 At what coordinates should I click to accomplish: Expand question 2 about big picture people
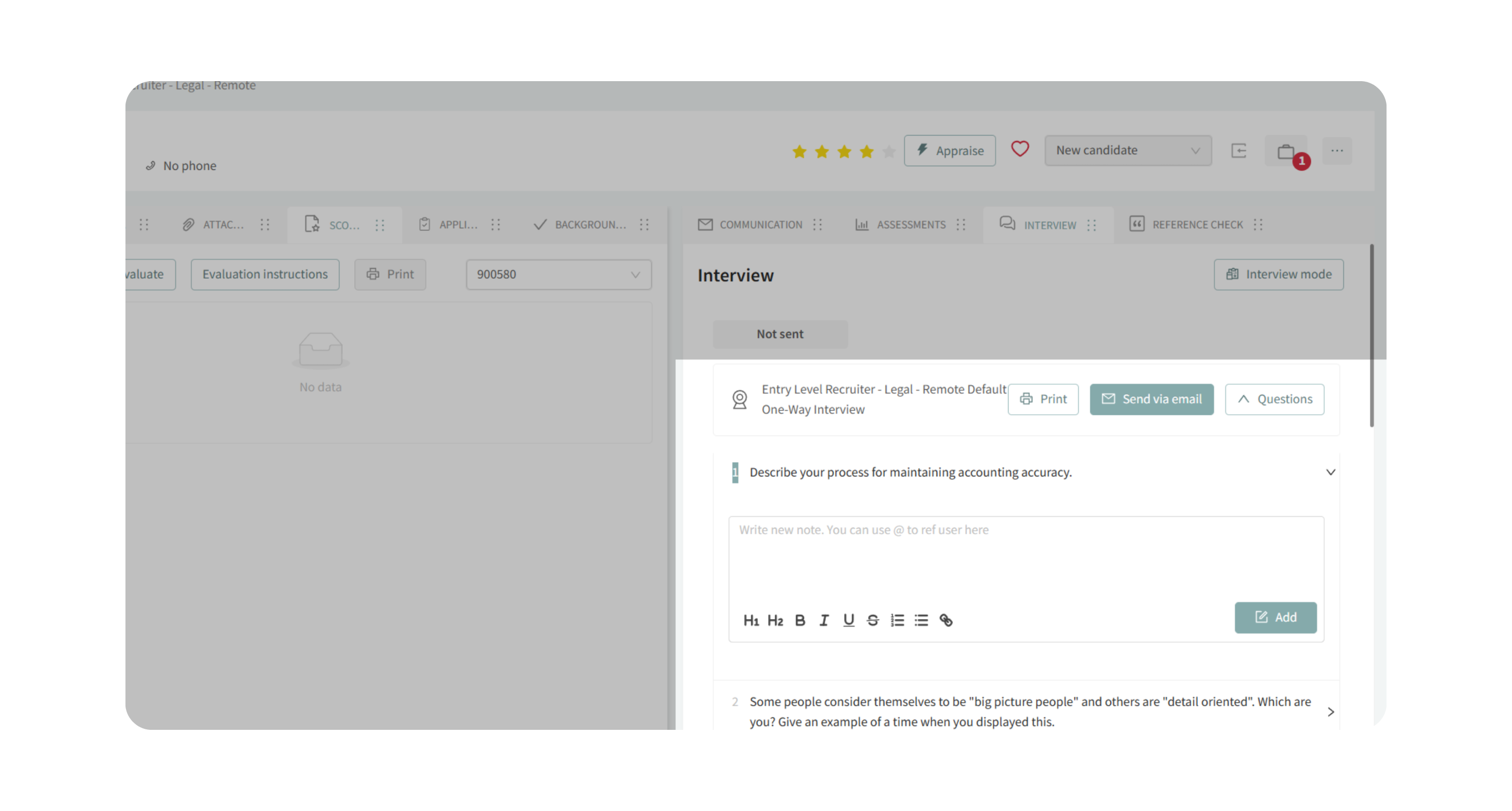pos(1330,712)
